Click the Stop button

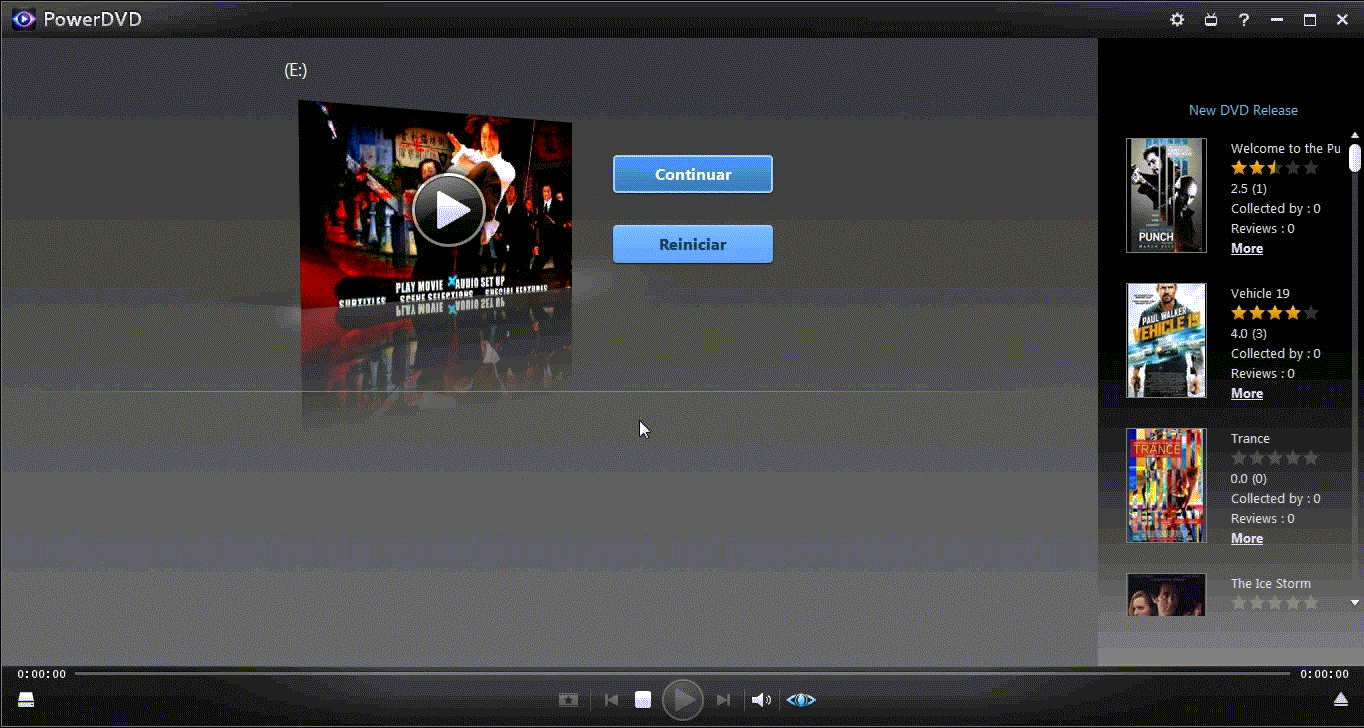click(x=643, y=700)
